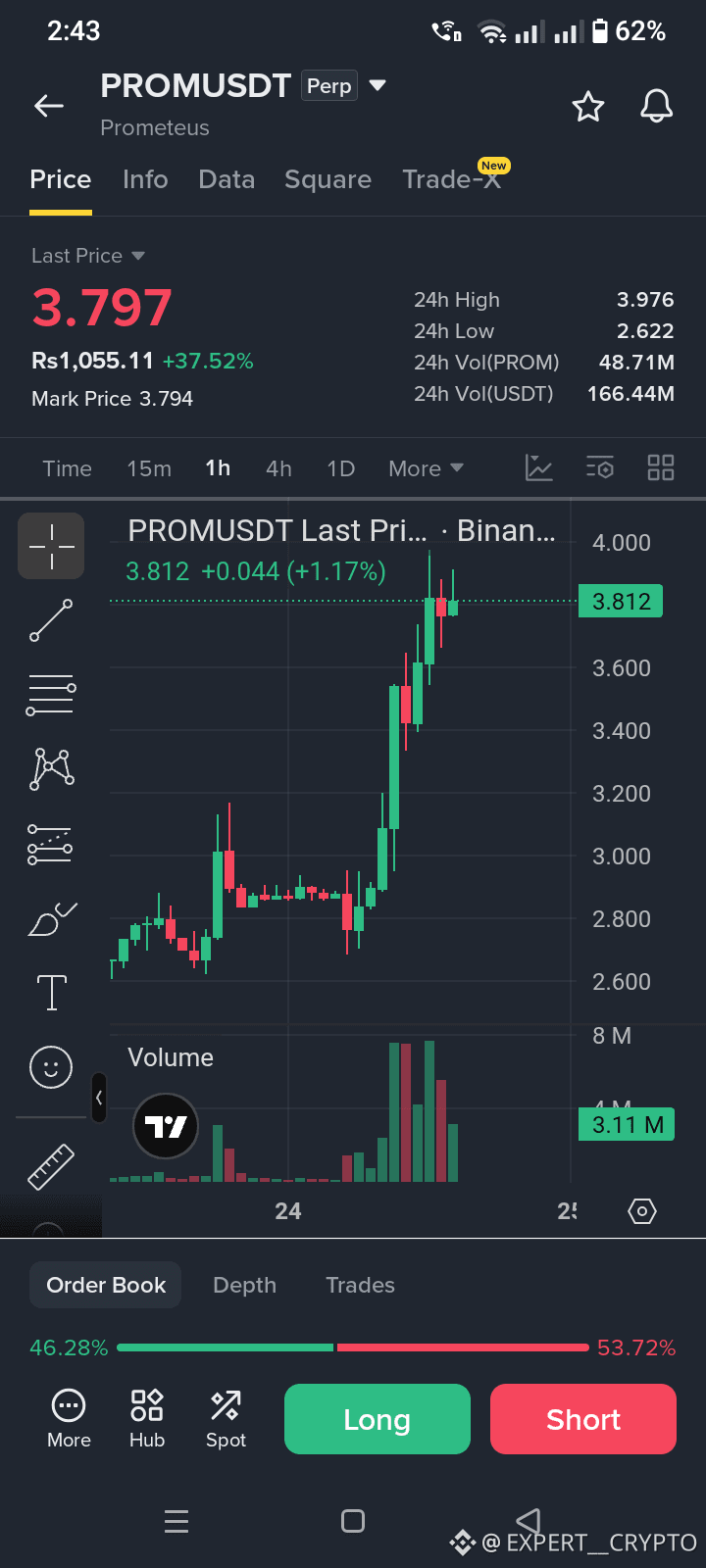Select the Order Book tab
This screenshot has width=706, height=1568.
click(x=106, y=1285)
